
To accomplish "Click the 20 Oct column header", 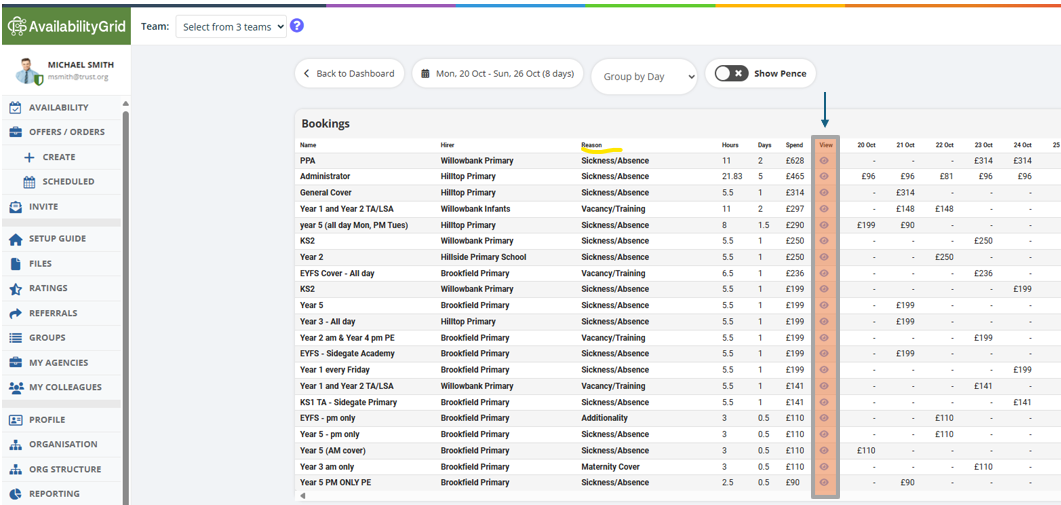I will tap(867, 145).
